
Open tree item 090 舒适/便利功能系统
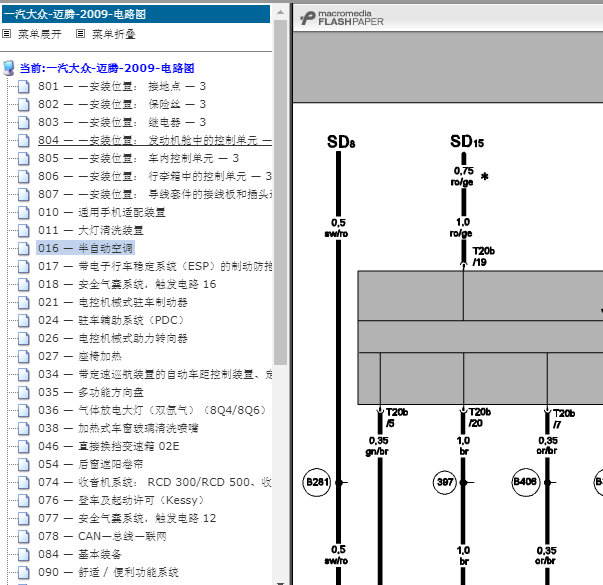coord(108,572)
